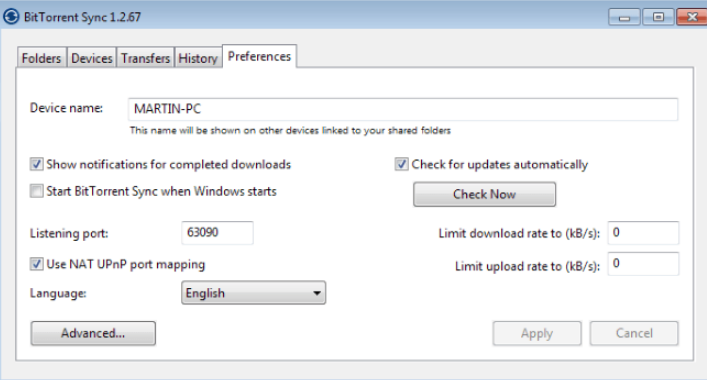Minimize the BitTorrent Sync window
This screenshot has height=380, width=707.
click(x=624, y=17)
